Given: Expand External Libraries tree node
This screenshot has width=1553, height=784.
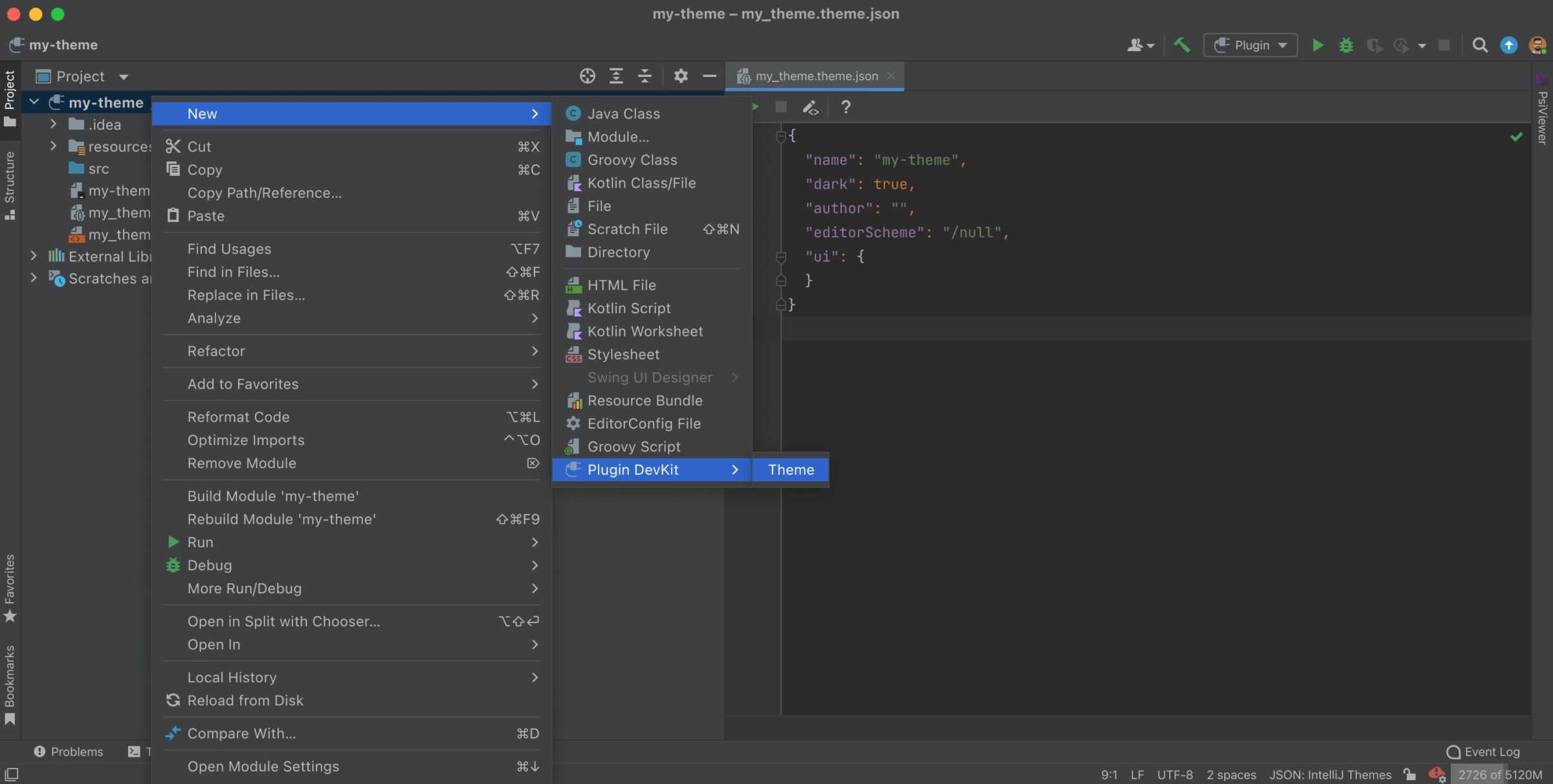Looking at the screenshot, I should pos(34,256).
